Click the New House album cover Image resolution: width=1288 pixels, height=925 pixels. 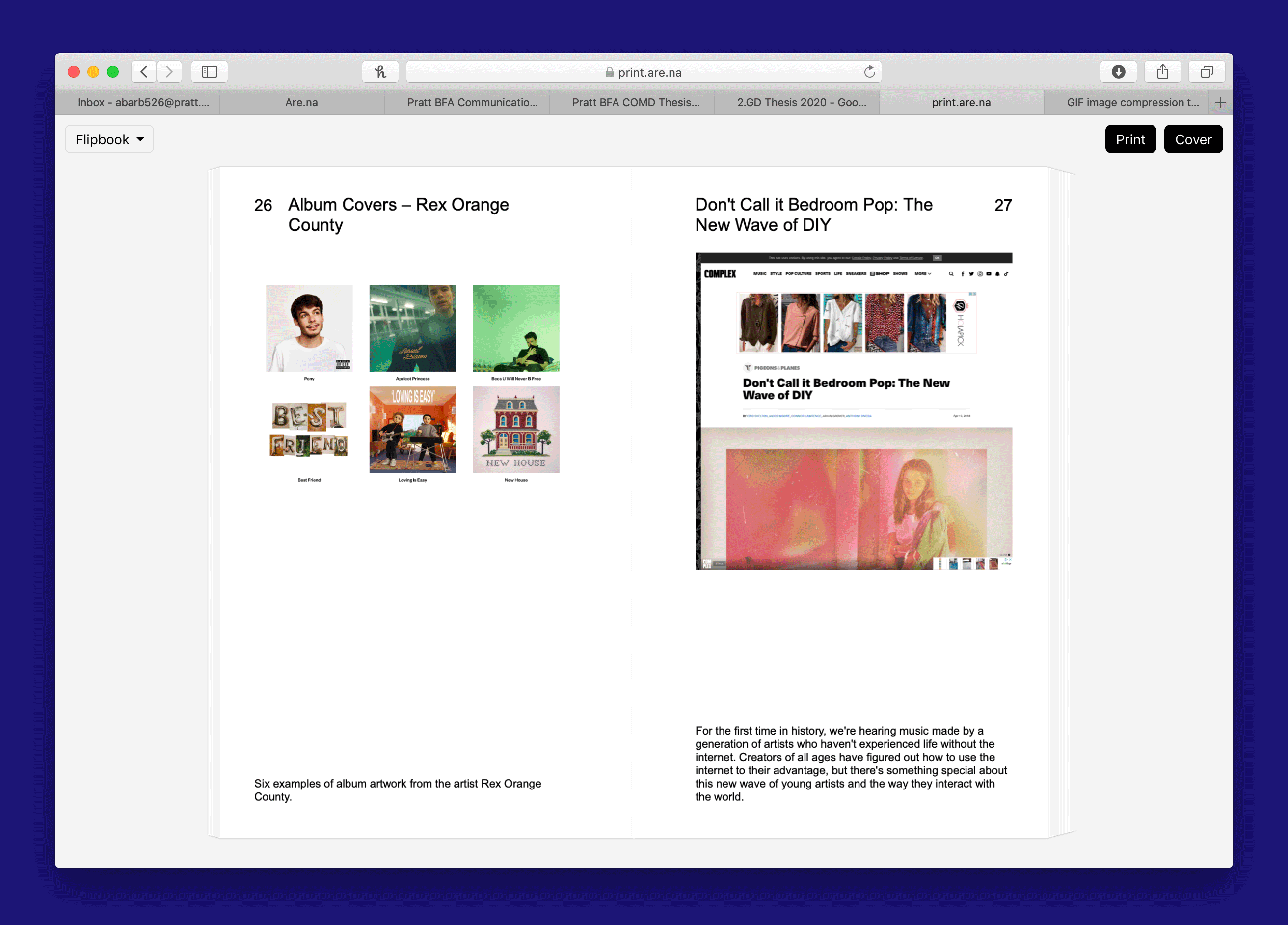coord(516,430)
